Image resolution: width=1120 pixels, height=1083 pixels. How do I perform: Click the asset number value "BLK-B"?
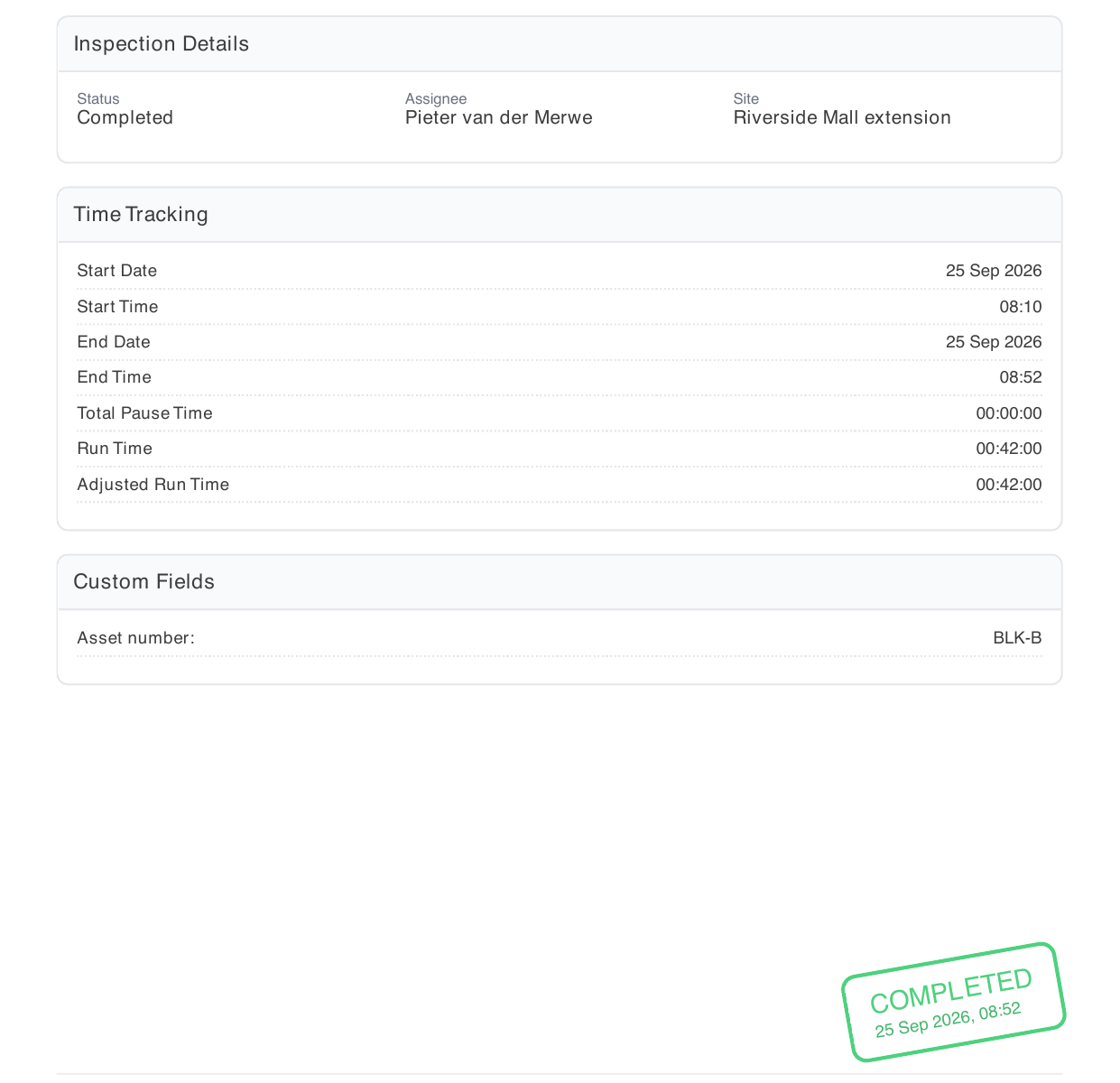click(x=1018, y=638)
